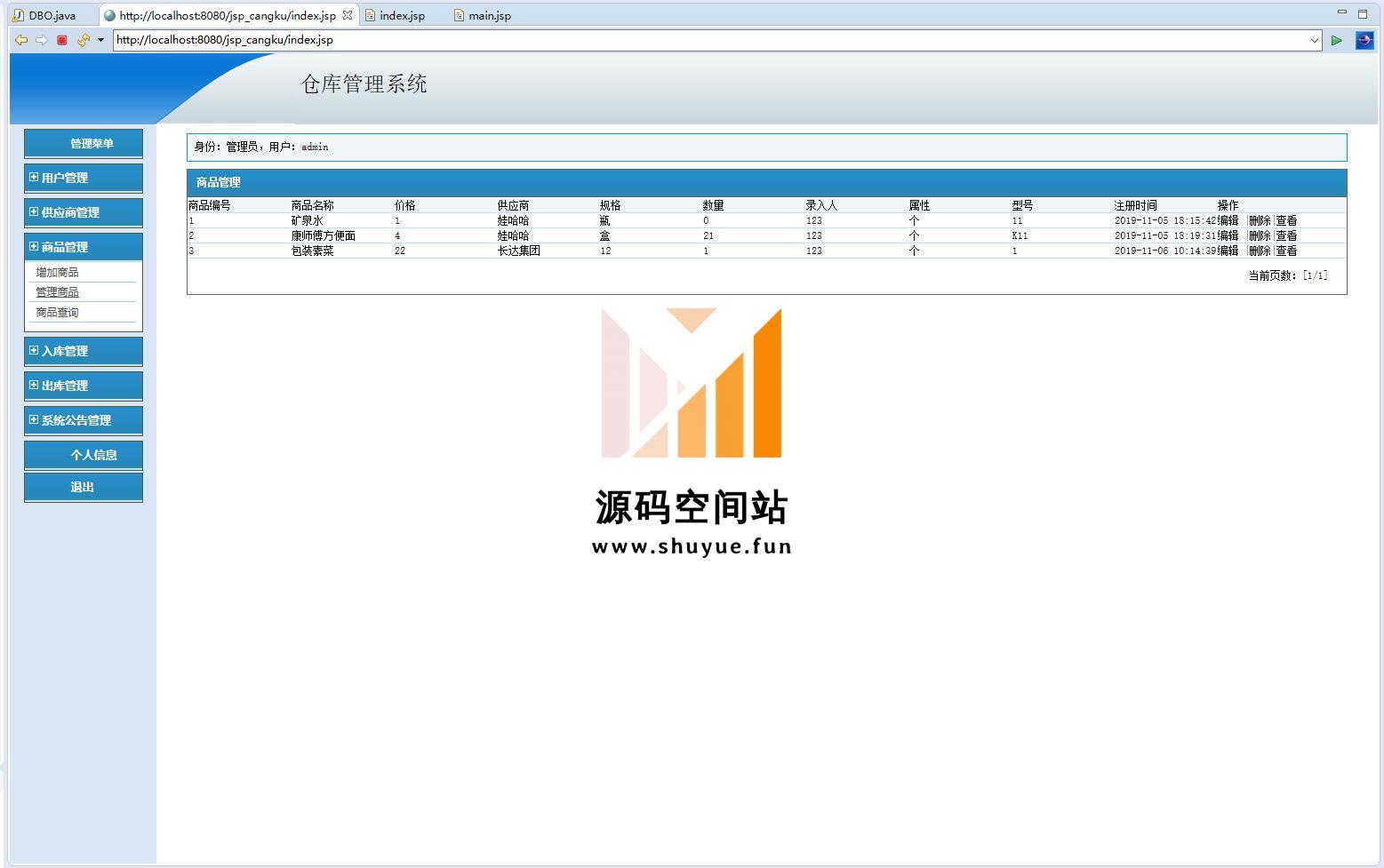Maximize the editor area
The image size is (1384, 868).
[1363, 13]
